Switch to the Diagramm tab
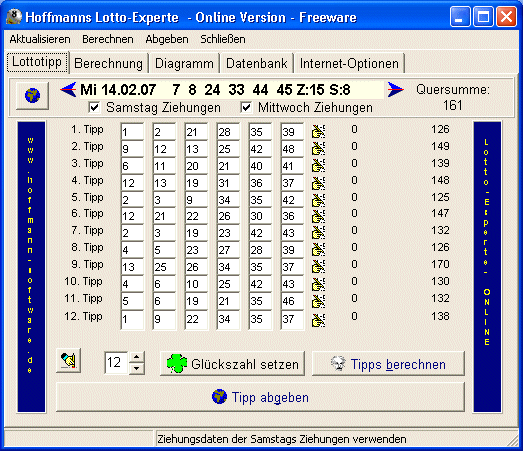Viewport: 523px width, 451px height. pyautogui.click(x=184, y=63)
